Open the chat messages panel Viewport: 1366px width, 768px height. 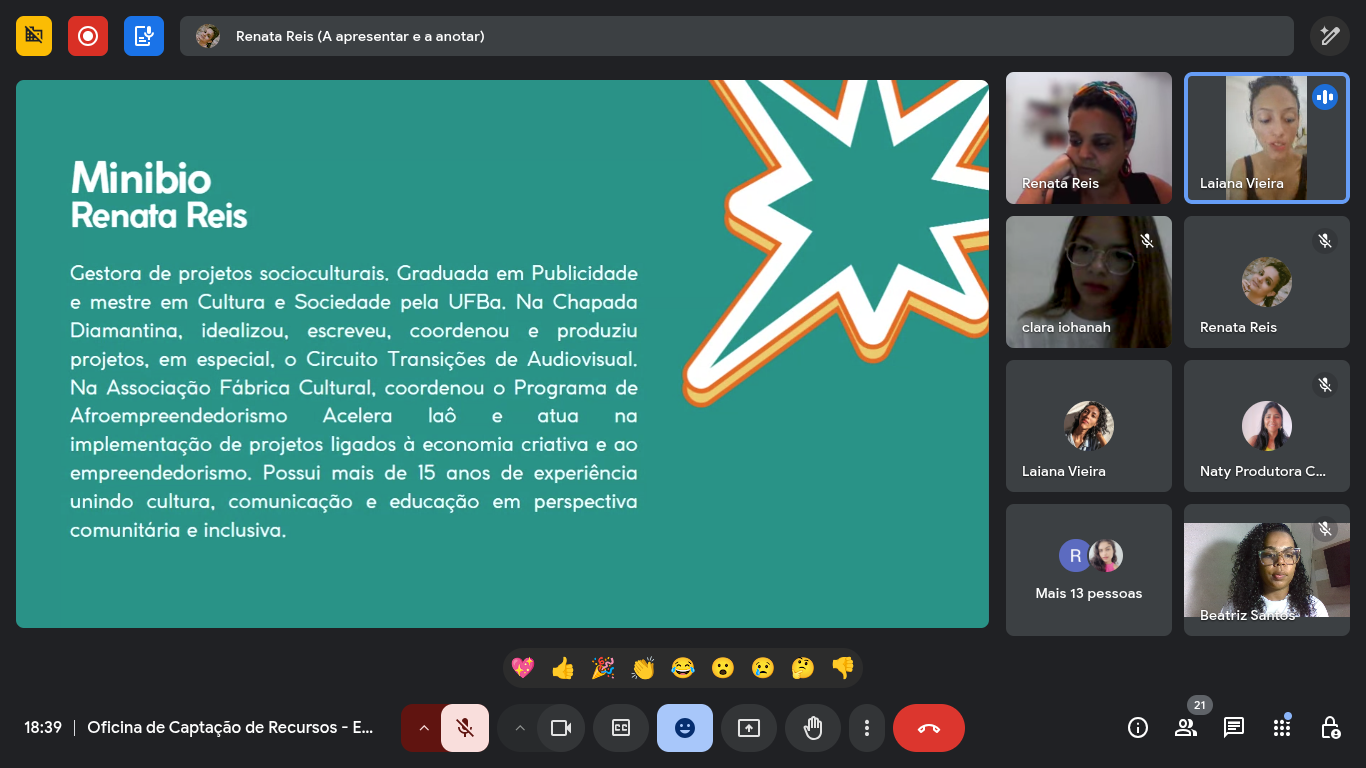point(1234,728)
